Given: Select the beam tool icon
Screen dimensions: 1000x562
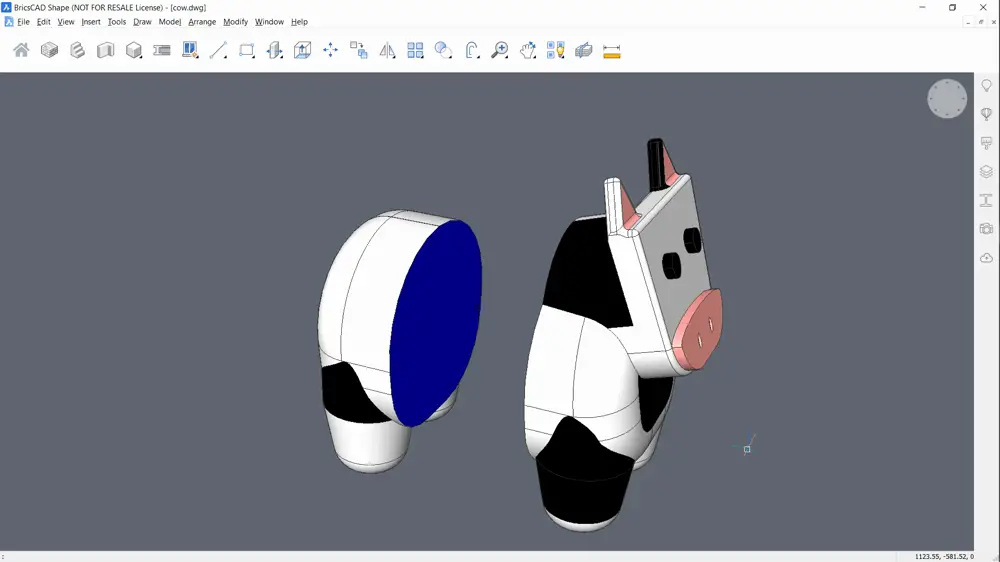Looking at the screenshot, I should [161, 50].
